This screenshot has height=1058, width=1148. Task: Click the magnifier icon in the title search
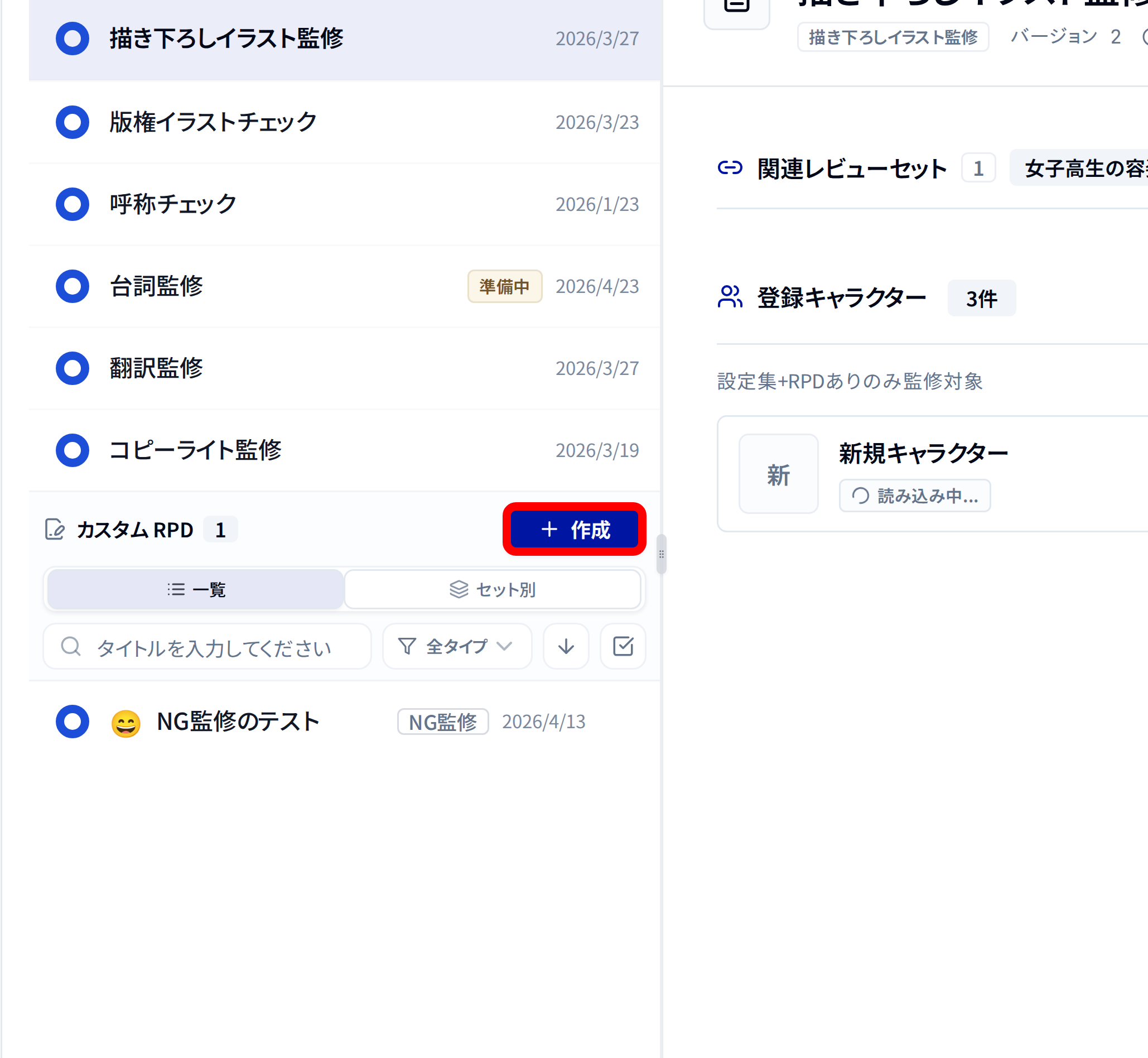point(71,646)
